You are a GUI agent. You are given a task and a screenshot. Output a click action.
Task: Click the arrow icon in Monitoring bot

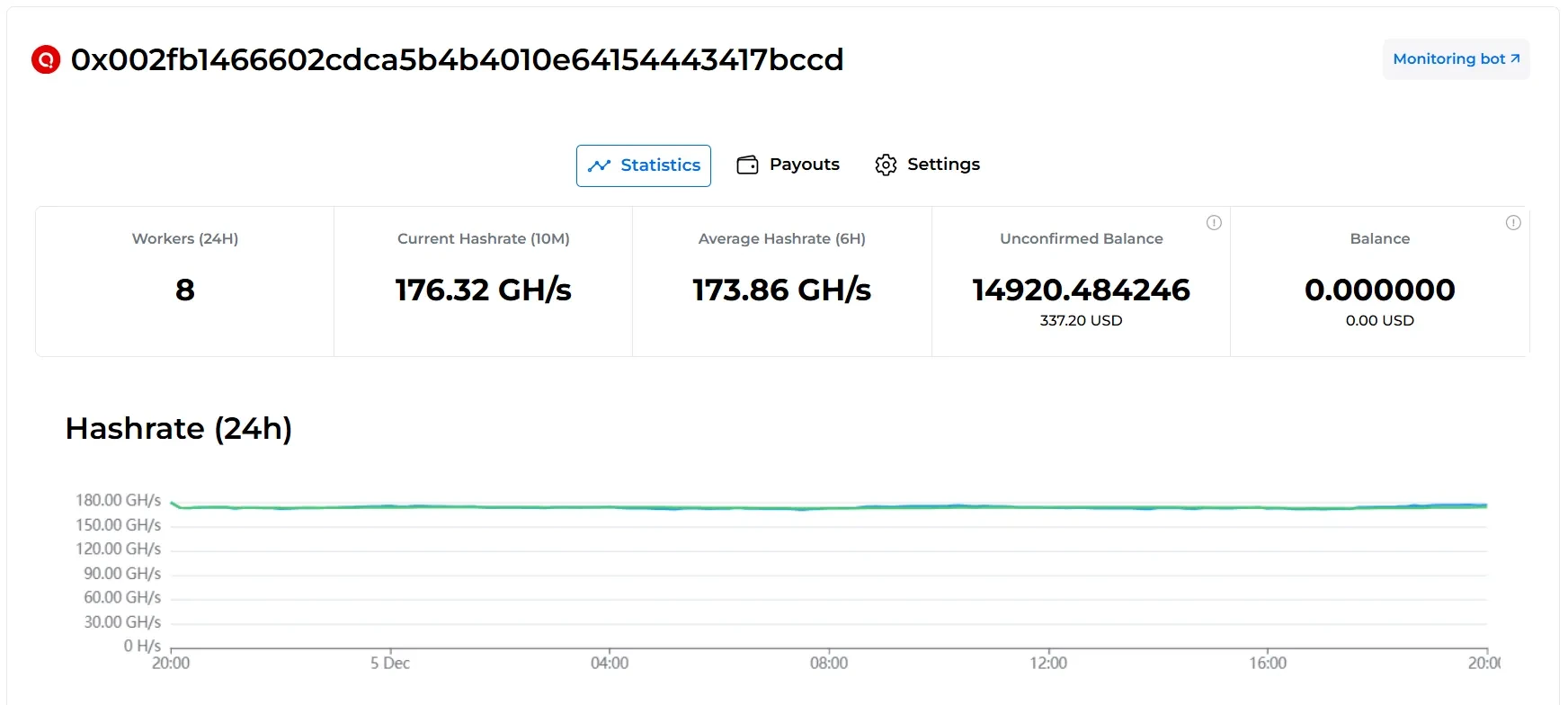[1515, 58]
